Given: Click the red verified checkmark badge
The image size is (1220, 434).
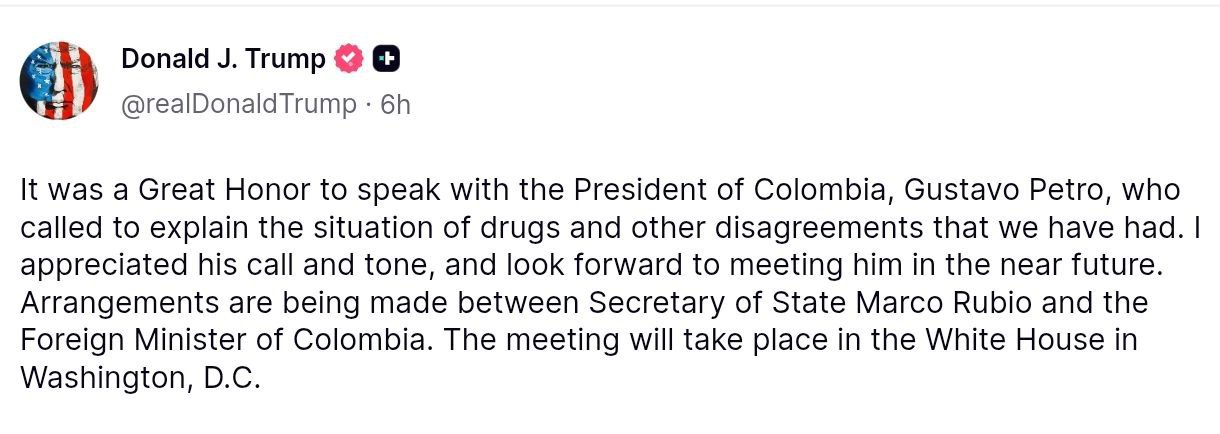Looking at the screenshot, I should pyautogui.click(x=349, y=60).
